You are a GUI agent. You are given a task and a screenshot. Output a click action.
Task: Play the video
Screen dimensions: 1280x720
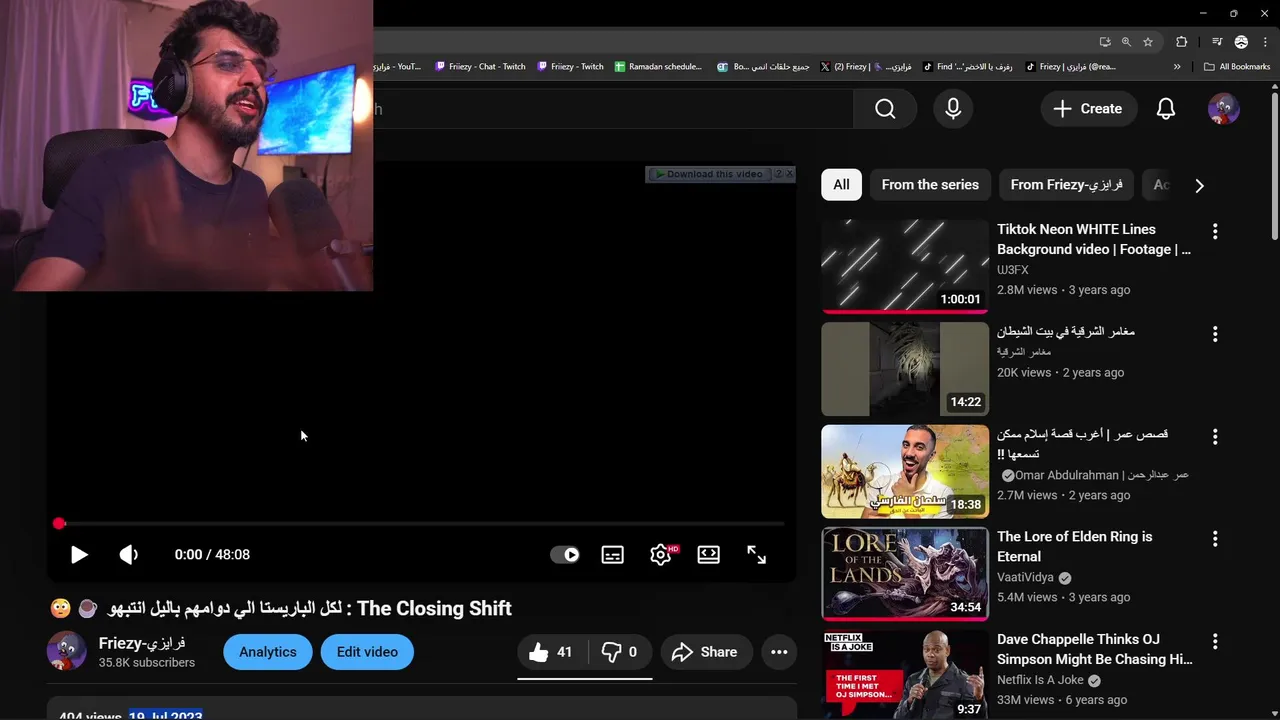click(x=79, y=555)
